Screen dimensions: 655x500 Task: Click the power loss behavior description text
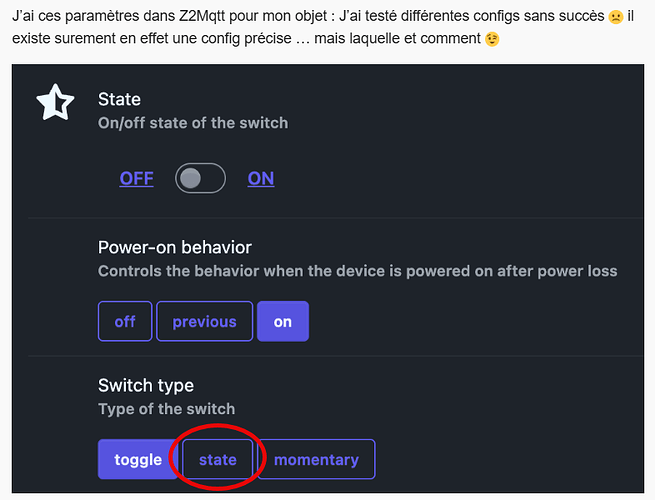pyautogui.click(x=357, y=271)
